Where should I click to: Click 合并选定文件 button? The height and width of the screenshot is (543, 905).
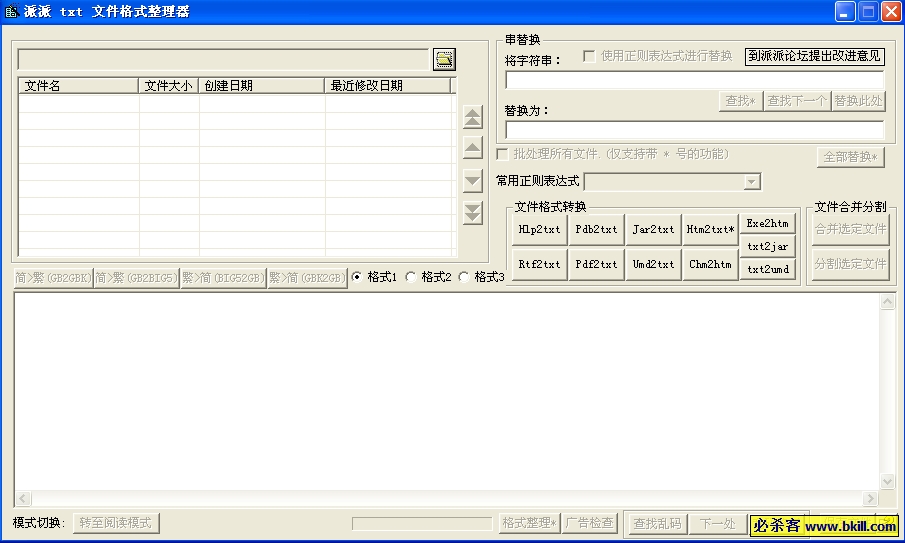pyautogui.click(x=851, y=230)
